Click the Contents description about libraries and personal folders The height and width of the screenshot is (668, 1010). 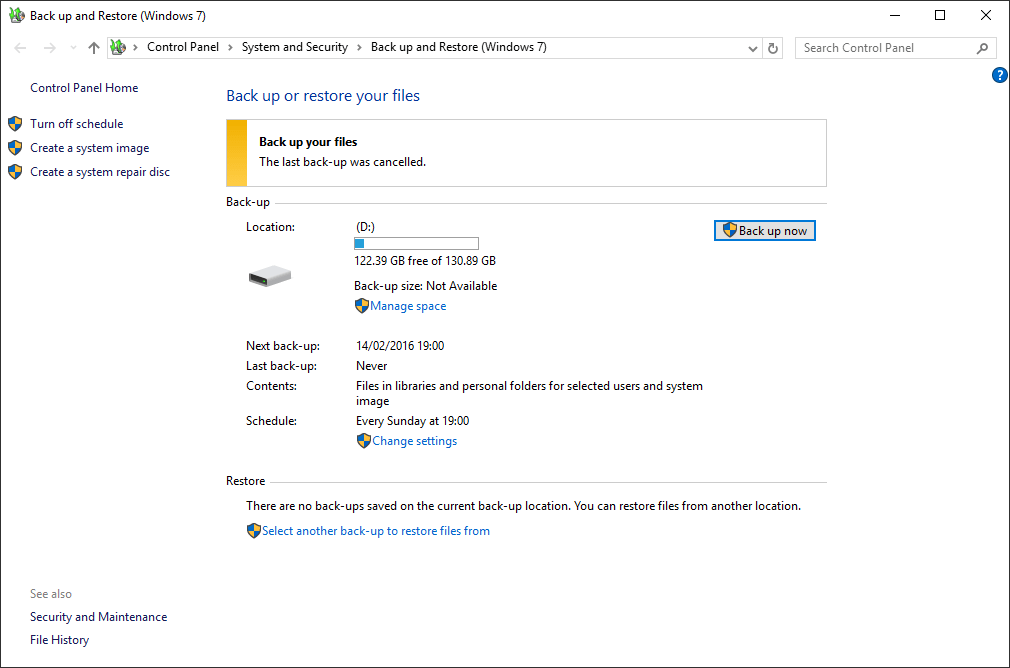coord(529,393)
